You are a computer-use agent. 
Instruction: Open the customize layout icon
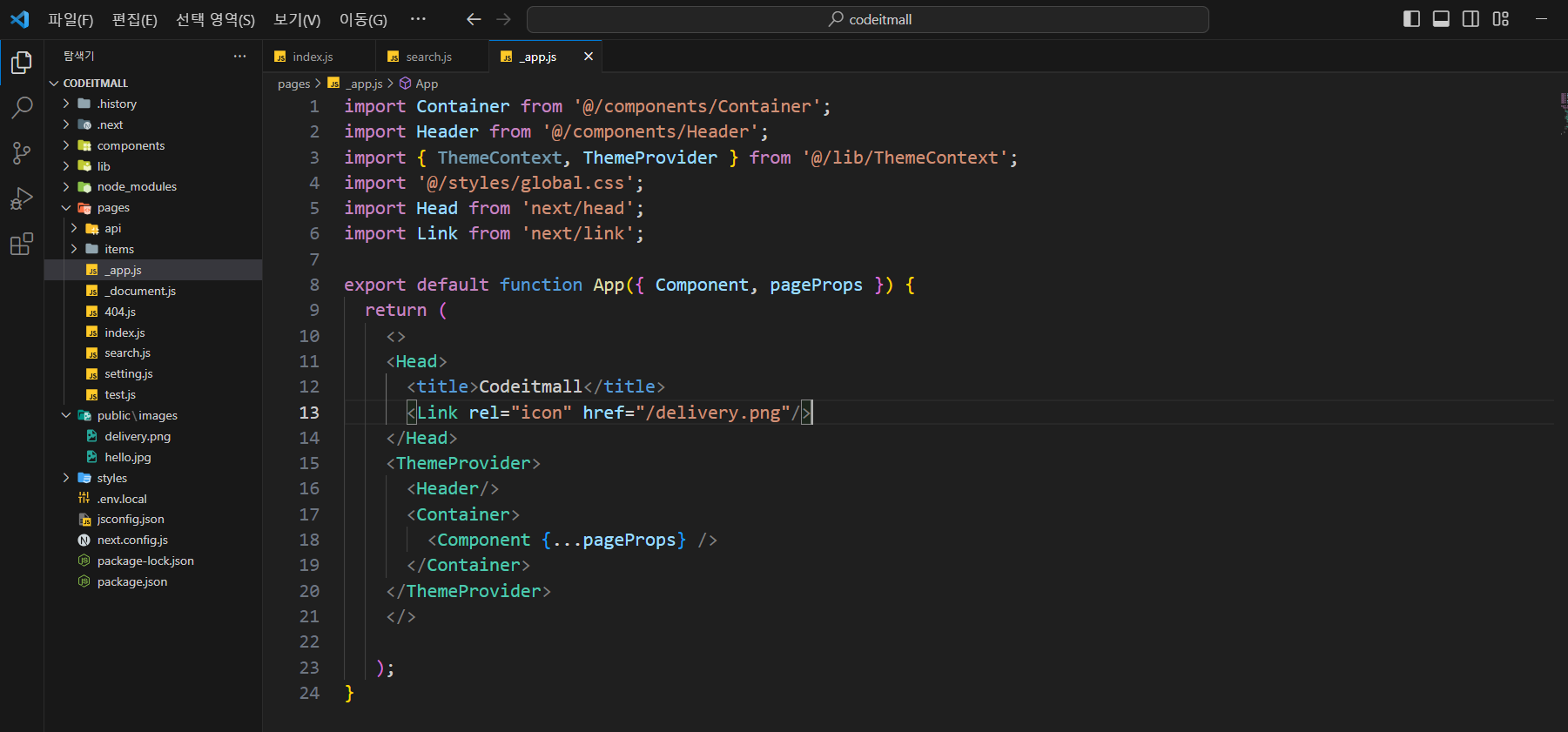(1500, 19)
